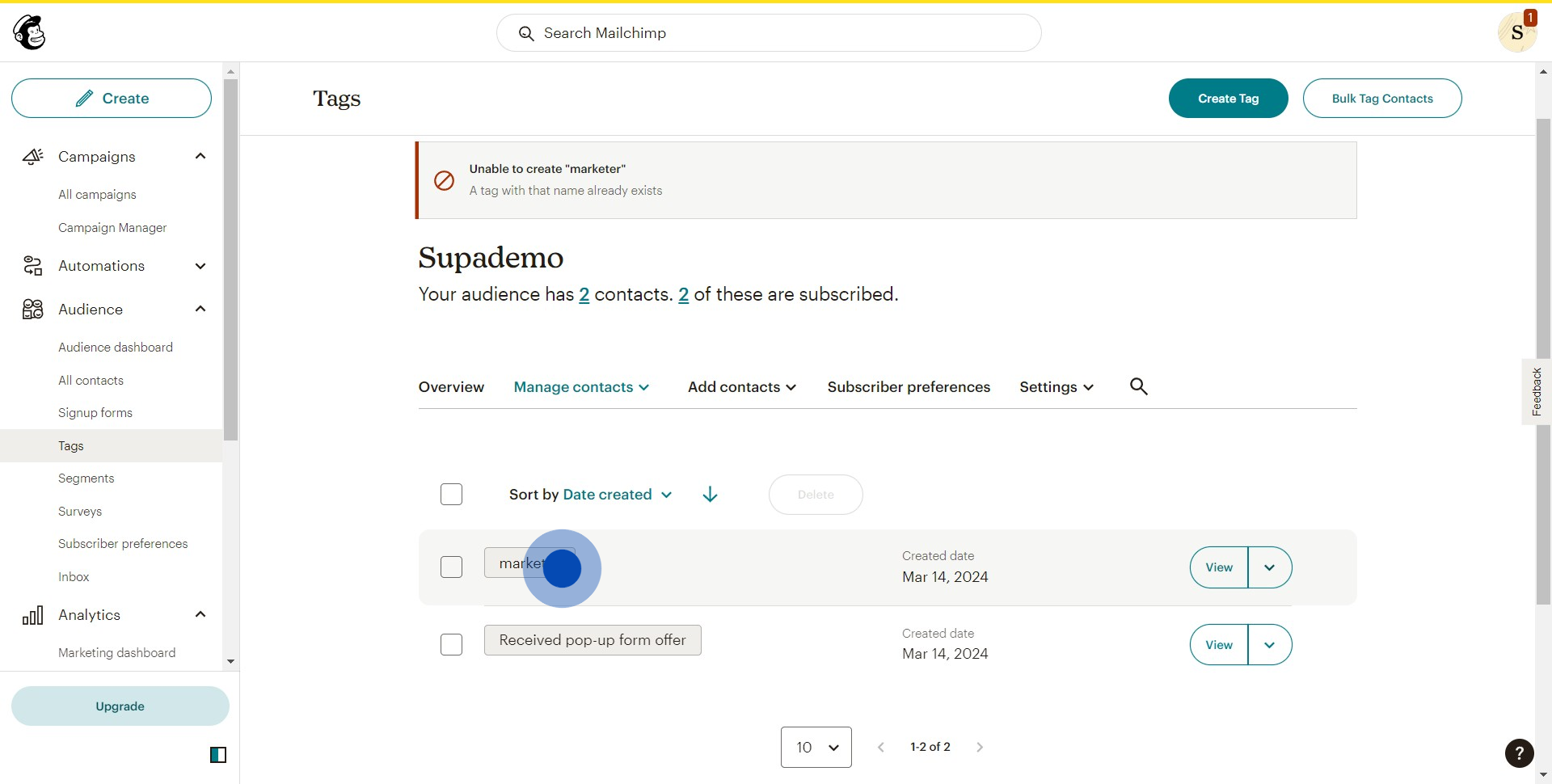Click View for marketer tag
The width and height of the screenshot is (1552, 784).
(x=1219, y=567)
